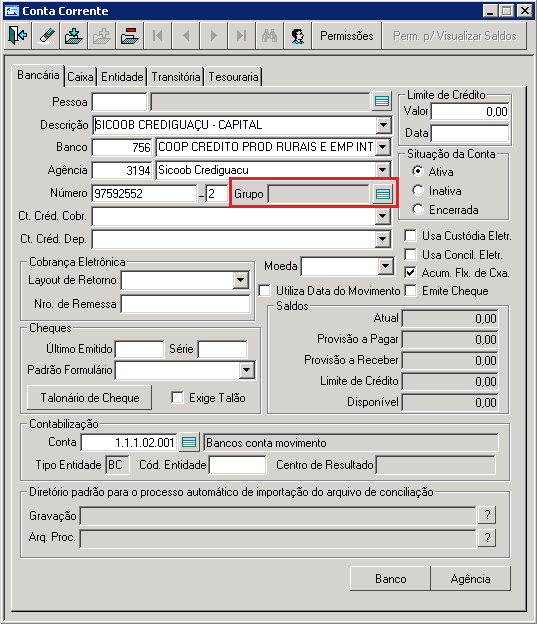The height and width of the screenshot is (624, 537).
Task: Click the binoculars search icon
Action: [269, 36]
